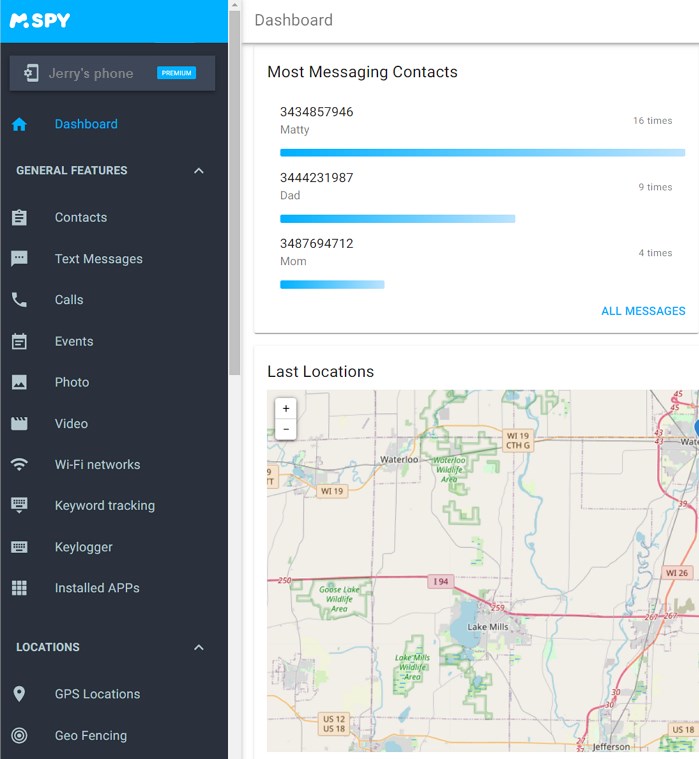Click the 4 times count
Screen dimensions: 699x759
pyautogui.click(x=655, y=253)
